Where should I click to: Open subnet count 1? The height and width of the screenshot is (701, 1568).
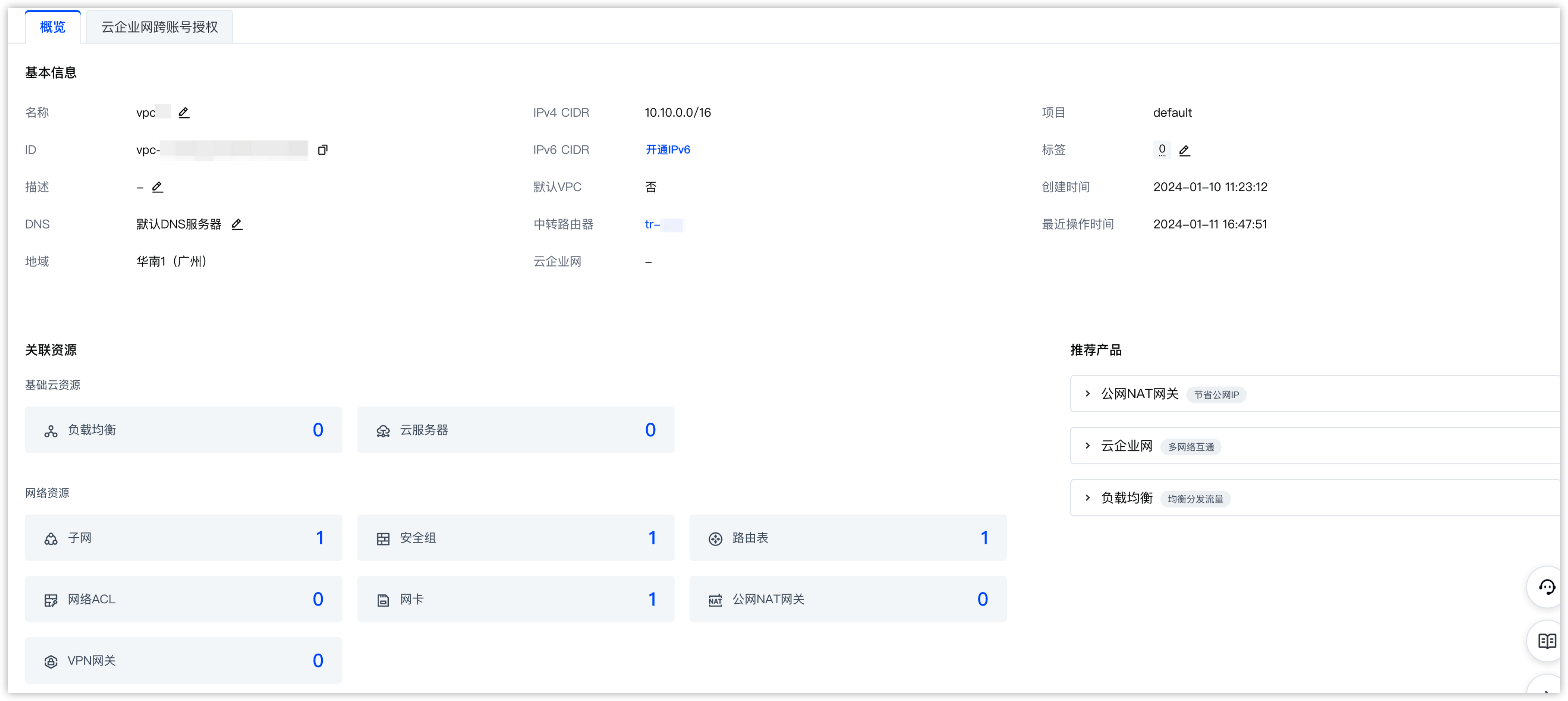pos(320,538)
